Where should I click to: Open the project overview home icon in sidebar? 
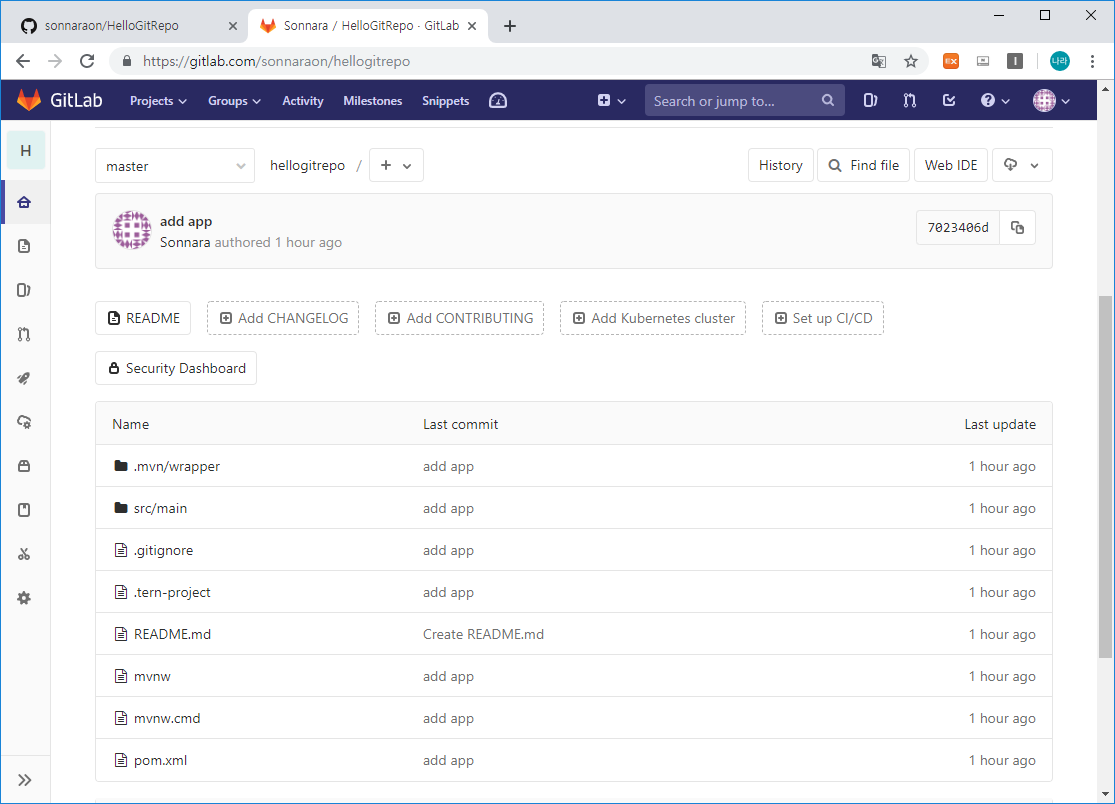(24, 203)
